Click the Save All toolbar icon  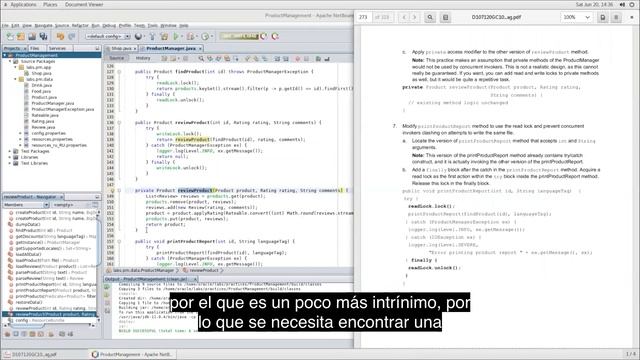(43, 36)
